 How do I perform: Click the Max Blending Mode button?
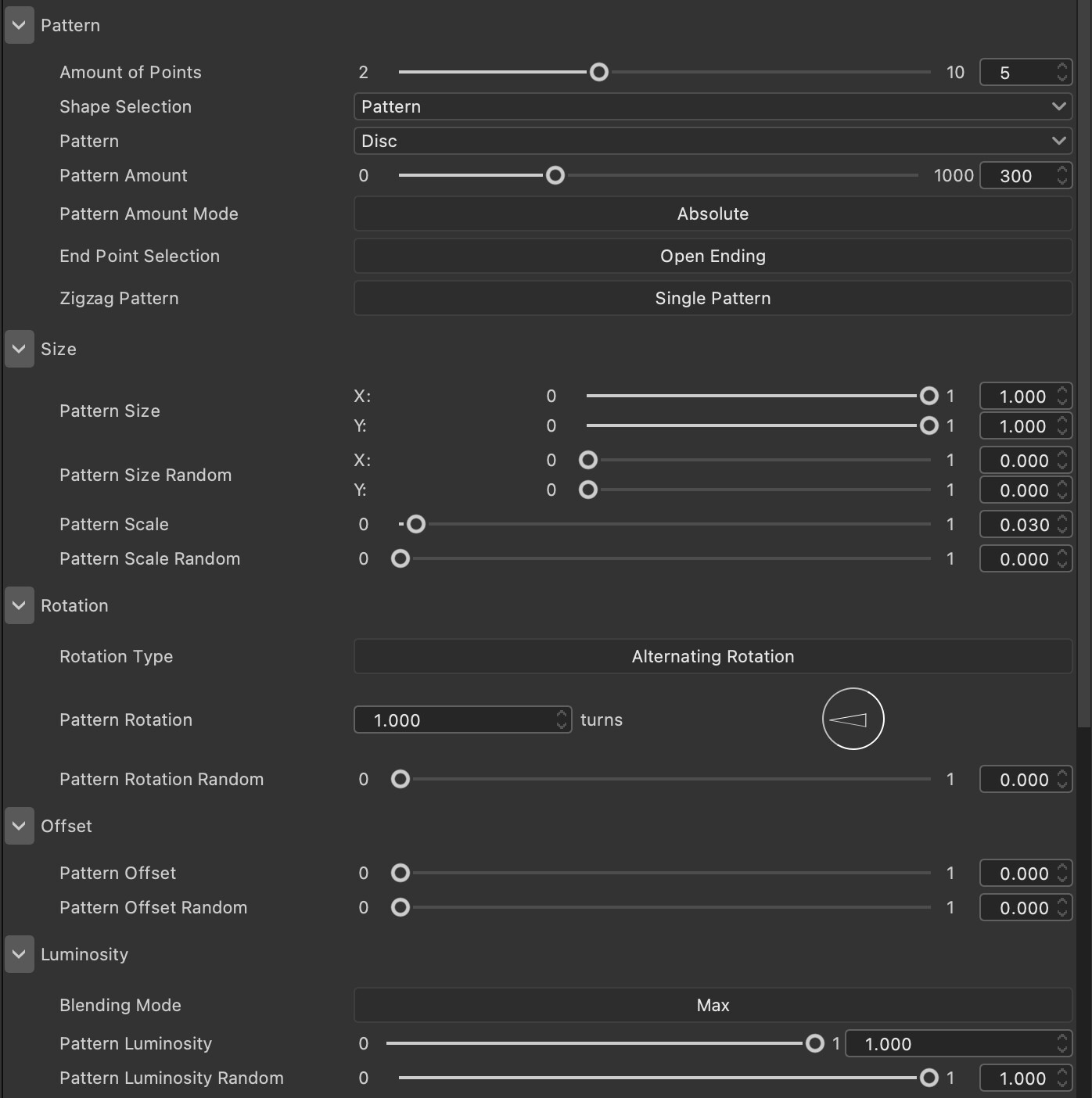click(x=713, y=1005)
